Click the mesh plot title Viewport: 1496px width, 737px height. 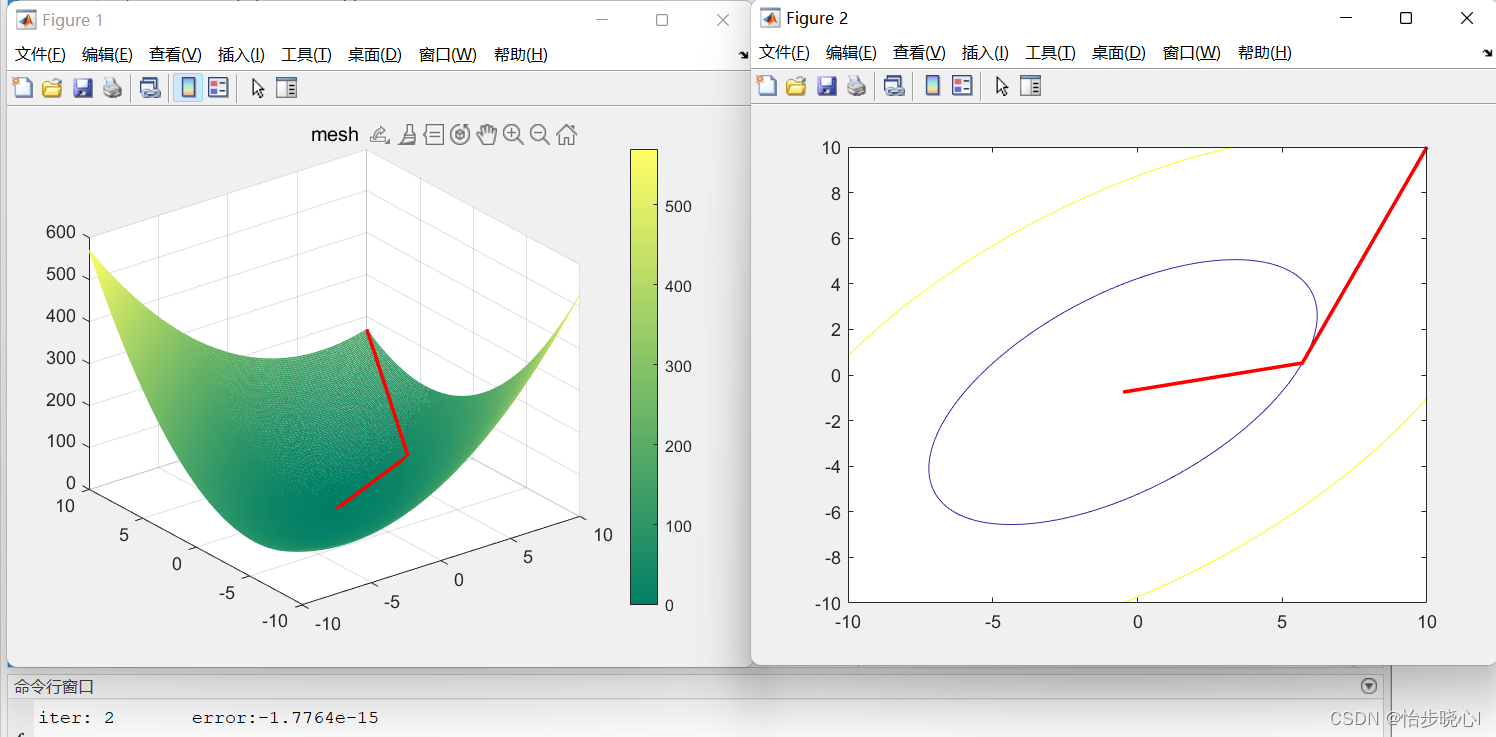(334, 134)
